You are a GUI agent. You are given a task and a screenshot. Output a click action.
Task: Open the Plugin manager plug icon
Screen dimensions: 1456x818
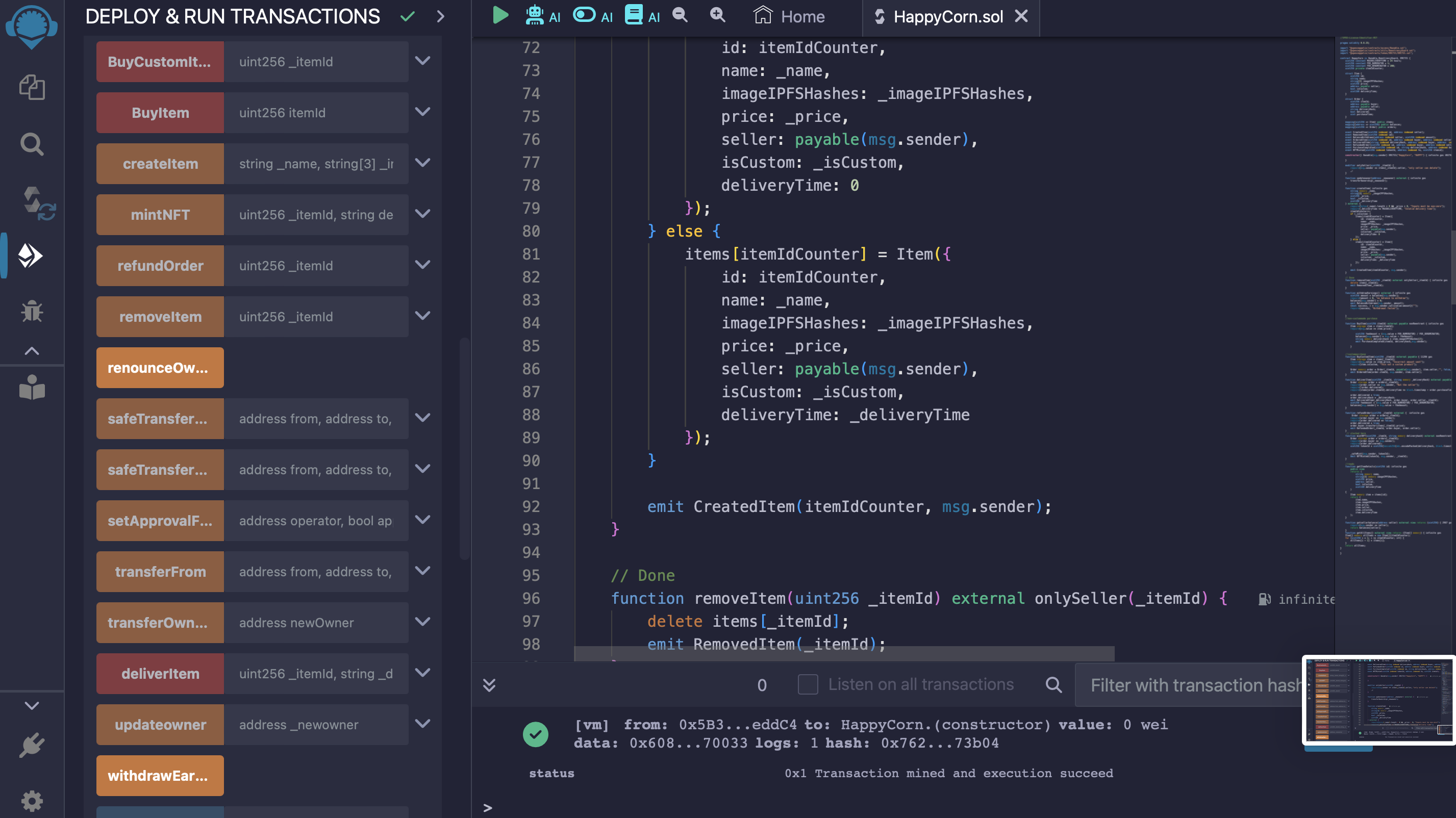tap(32, 746)
